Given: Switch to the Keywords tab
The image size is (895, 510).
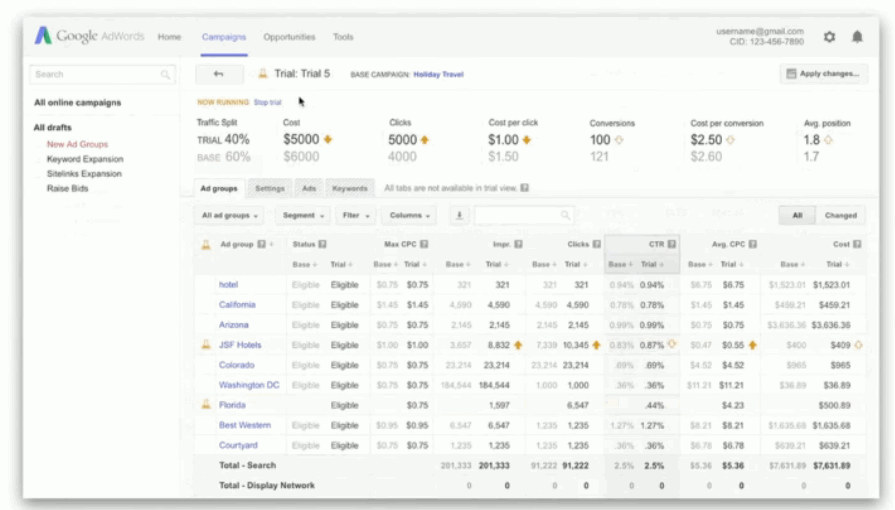Looking at the screenshot, I should (350, 188).
